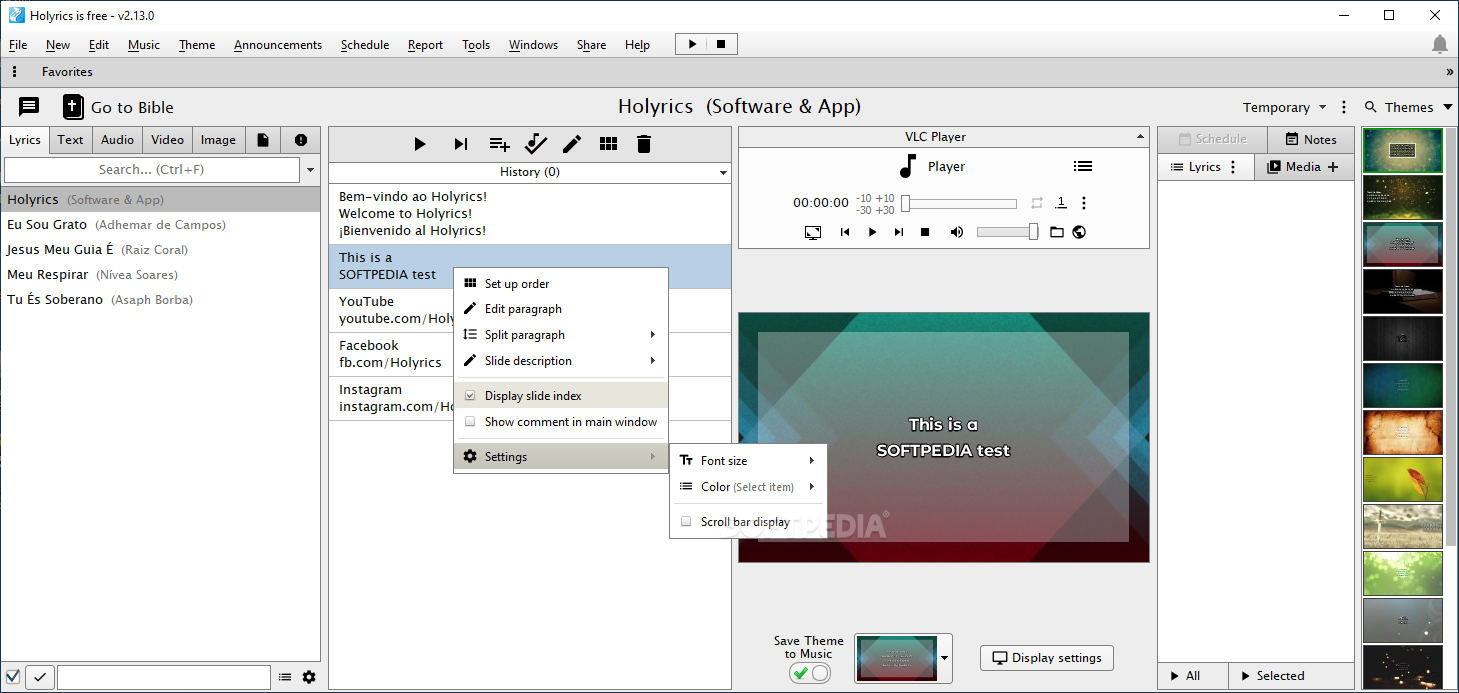Mute the player using the speaker icon
The image size is (1459, 693).
coord(957,232)
